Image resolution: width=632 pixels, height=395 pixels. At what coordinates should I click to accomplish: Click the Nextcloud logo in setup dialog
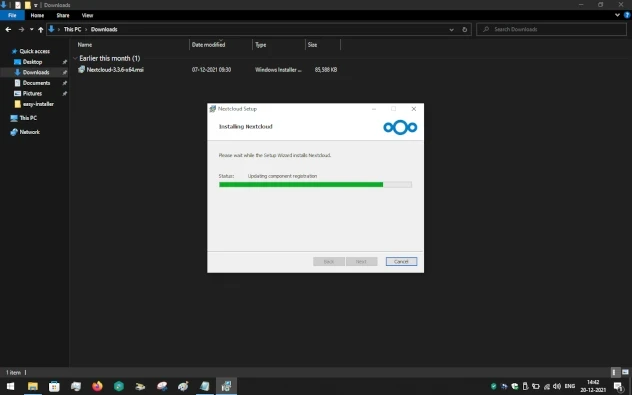400,127
